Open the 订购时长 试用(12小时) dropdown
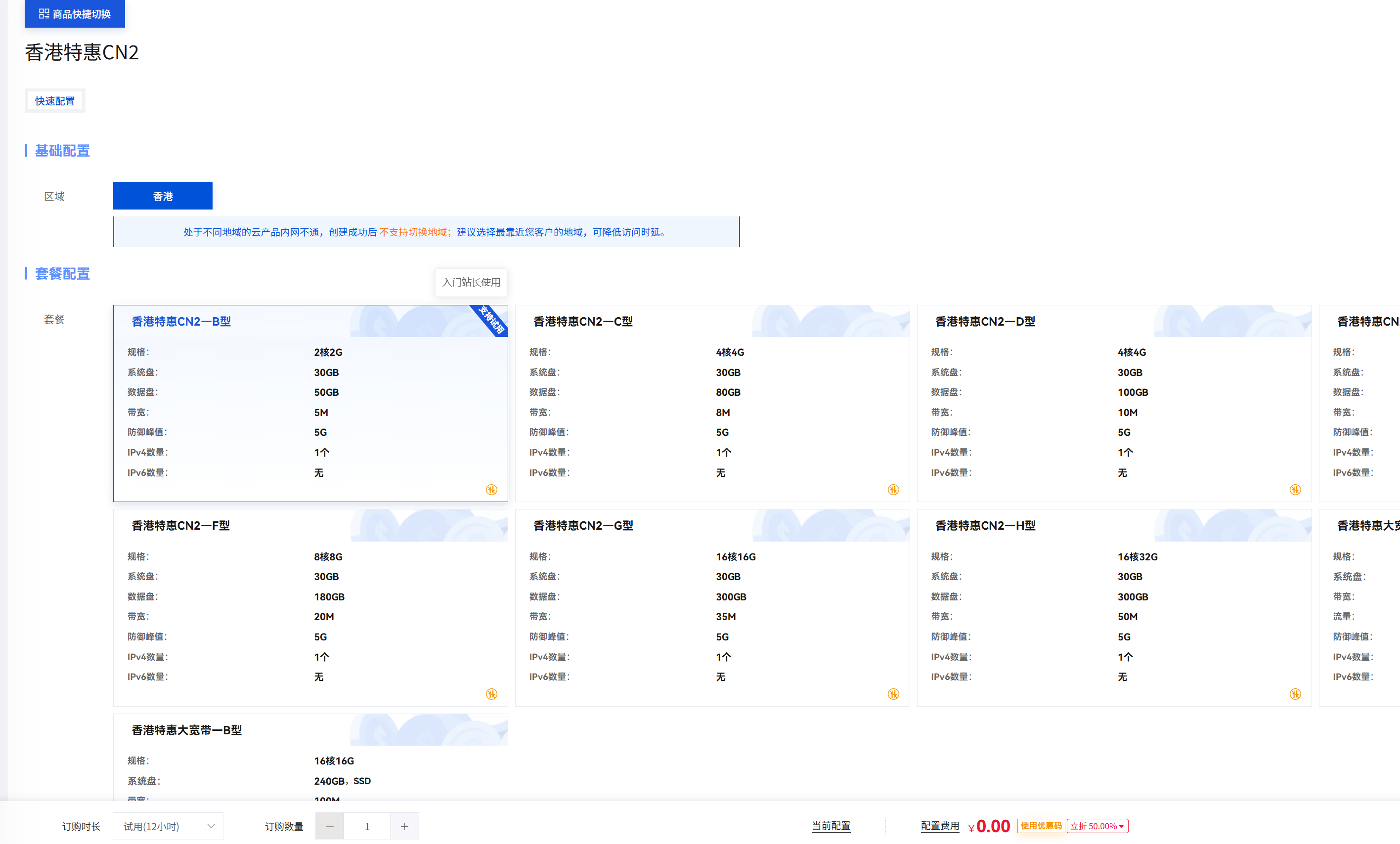1400x844 pixels. 168,826
